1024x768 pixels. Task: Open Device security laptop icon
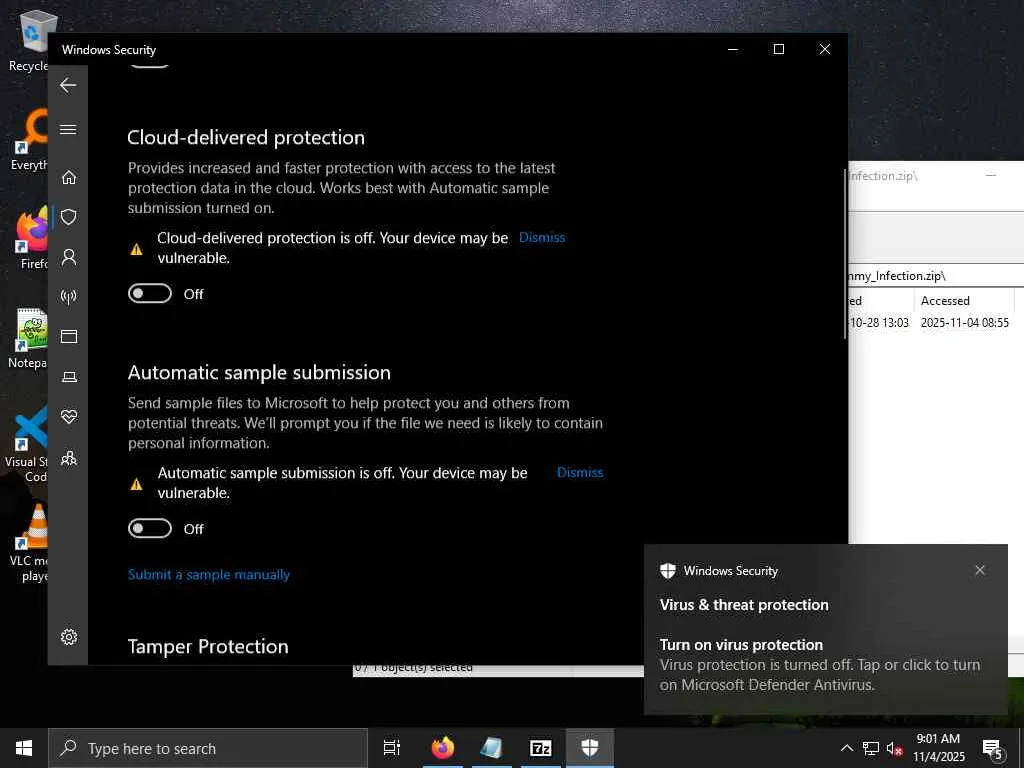pyautogui.click(x=69, y=377)
